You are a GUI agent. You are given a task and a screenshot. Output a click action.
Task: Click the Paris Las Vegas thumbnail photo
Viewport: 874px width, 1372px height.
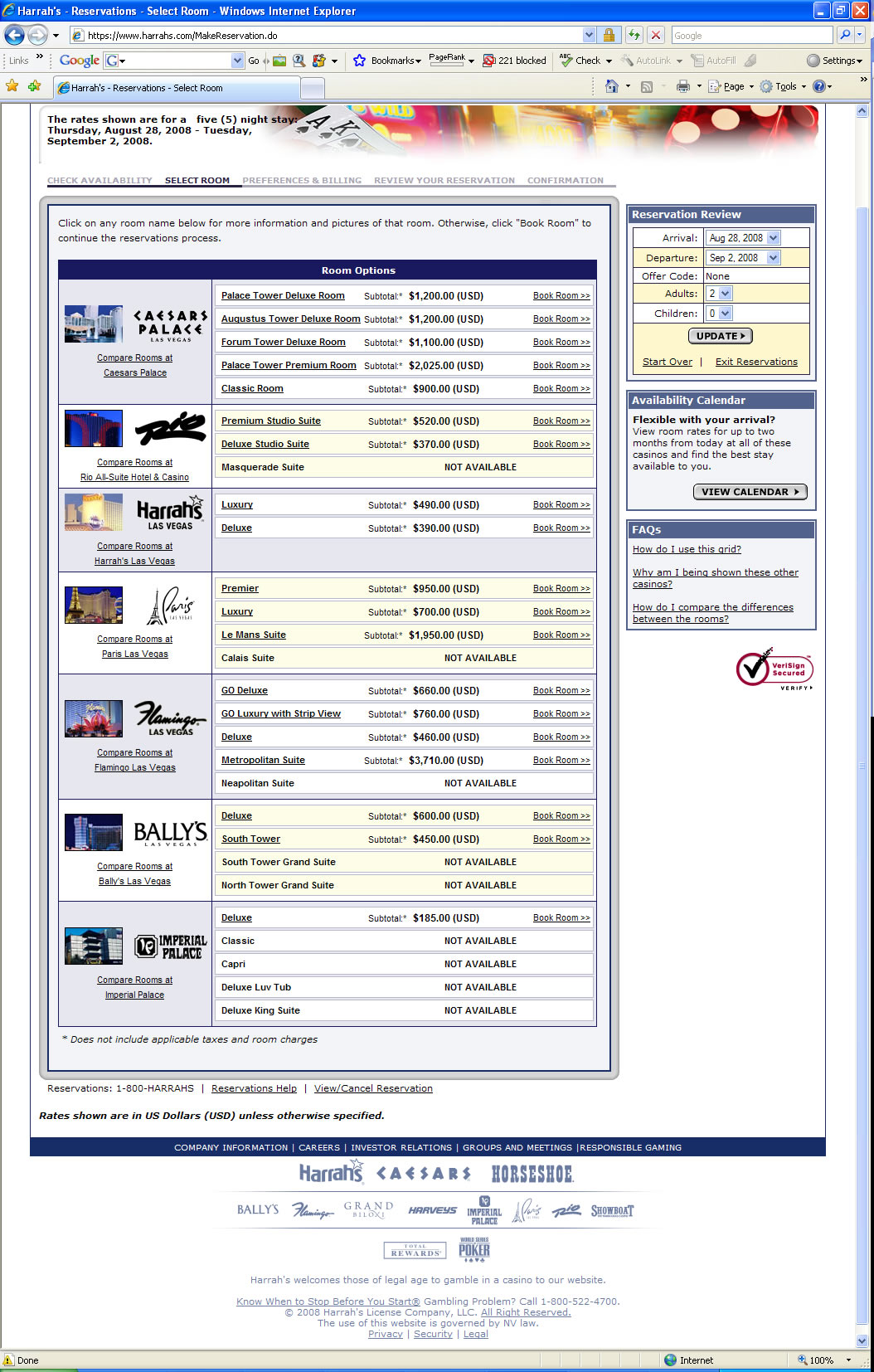pyautogui.click(x=94, y=606)
